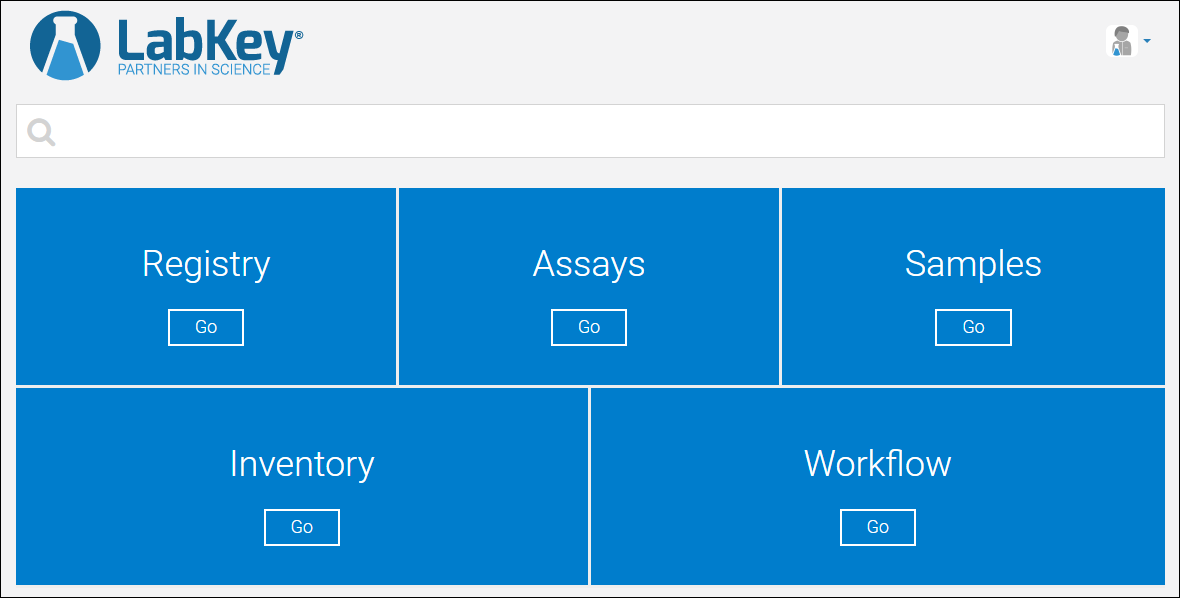Screen dimensions: 1180x598
Task: Select the Inventory heading
Action: (302, 464)
